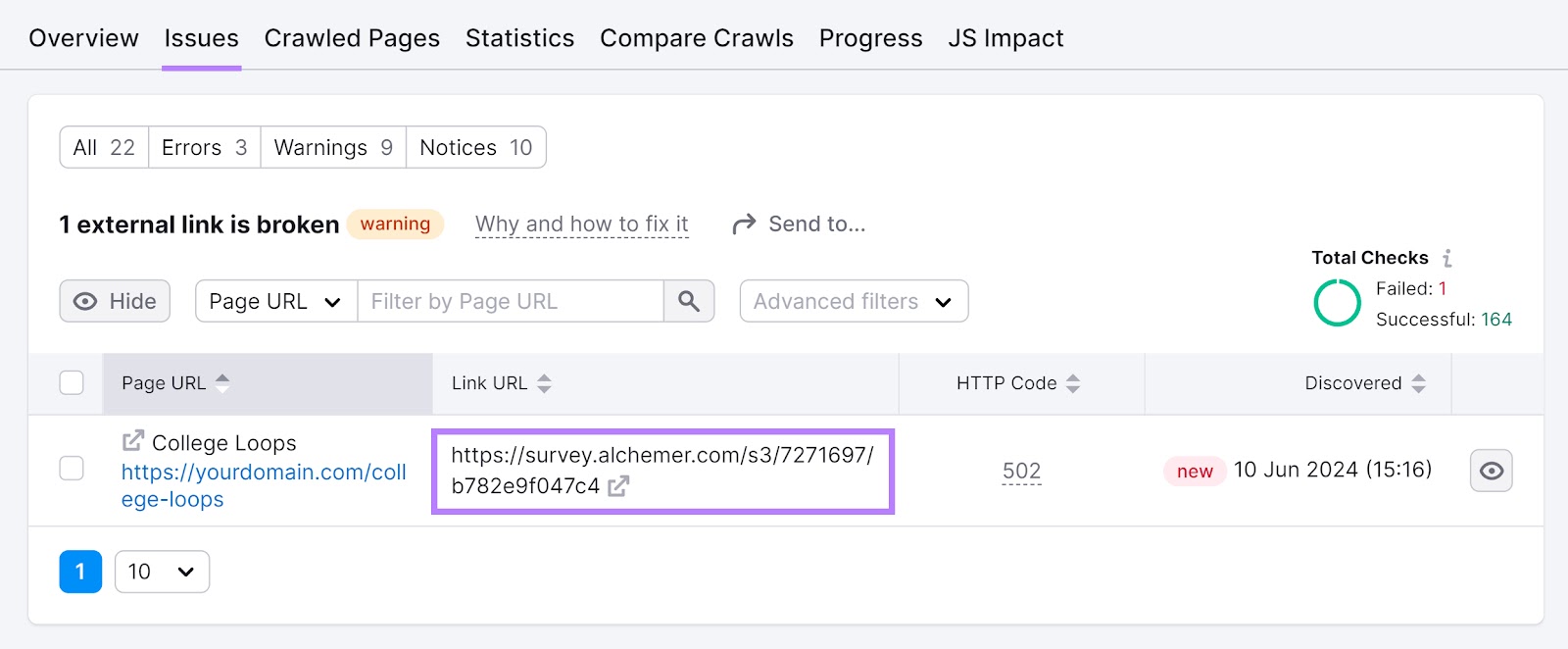Open the page size dropdown showing 10
The height and width of the screenshot is (649, 1568).
161,571
